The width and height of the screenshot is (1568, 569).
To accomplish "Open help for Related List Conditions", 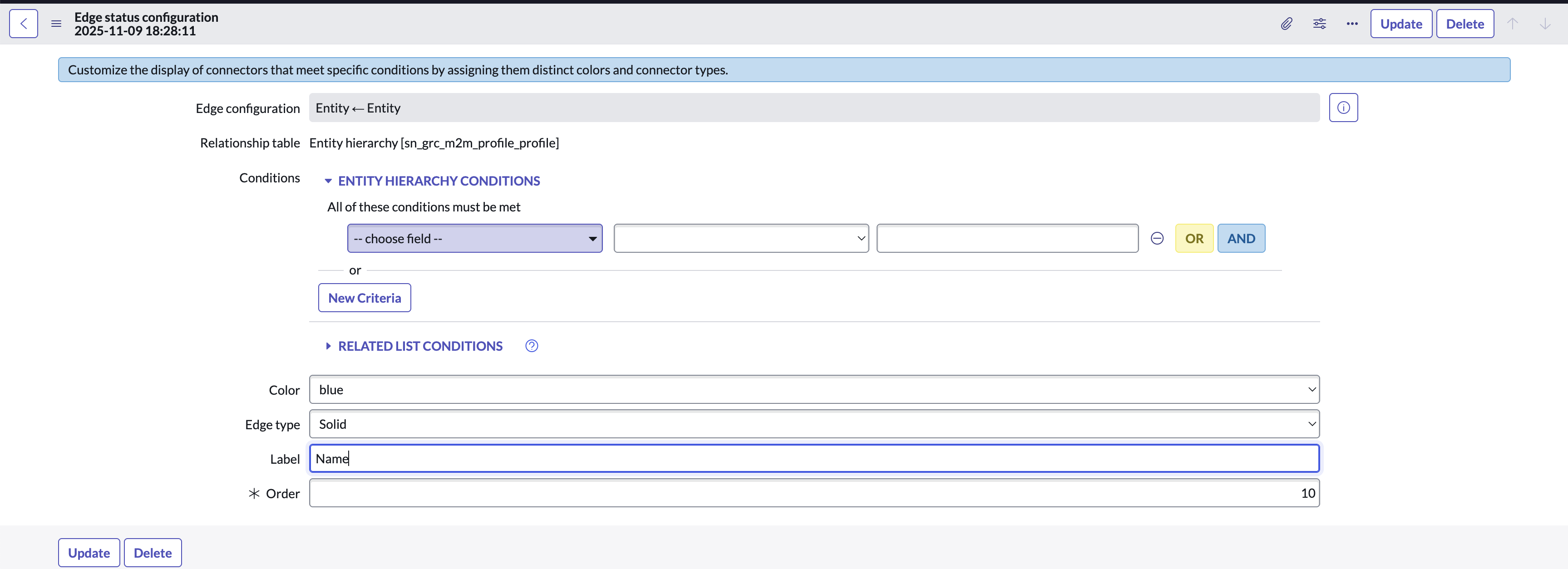I will pyautogui.click(x=532, y=346).
